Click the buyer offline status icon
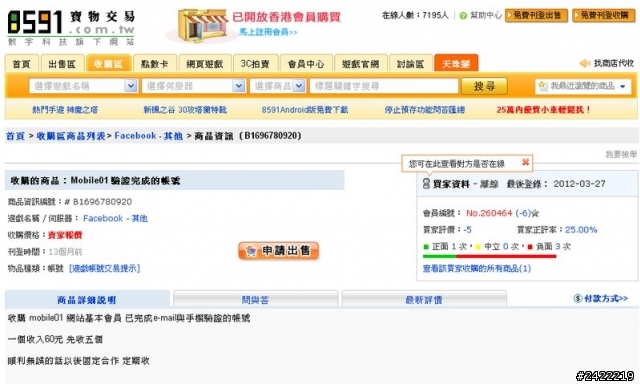The height and width of the screenshot is (384, 640). pos(426,184)
